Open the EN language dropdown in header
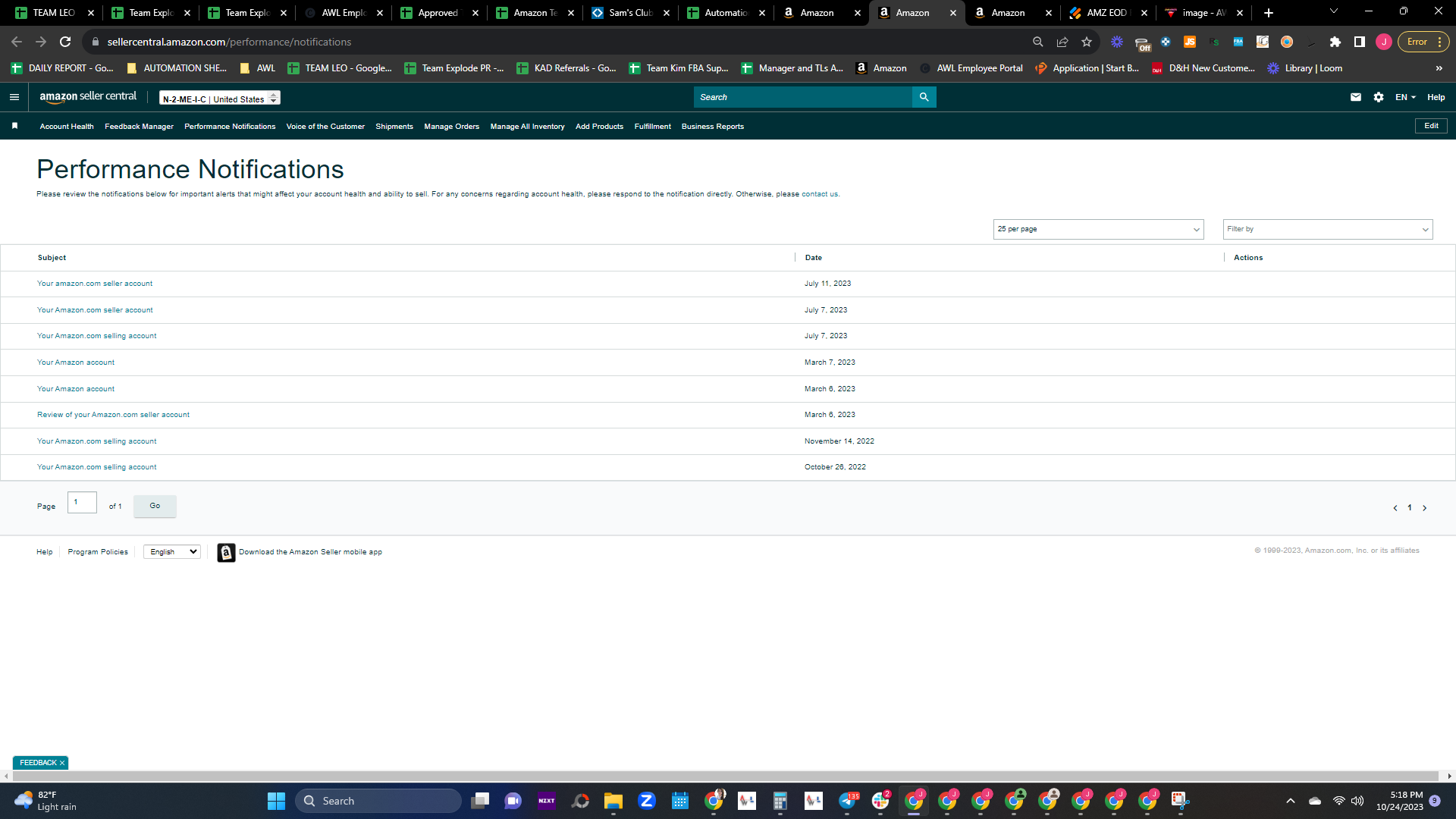 1405,97
